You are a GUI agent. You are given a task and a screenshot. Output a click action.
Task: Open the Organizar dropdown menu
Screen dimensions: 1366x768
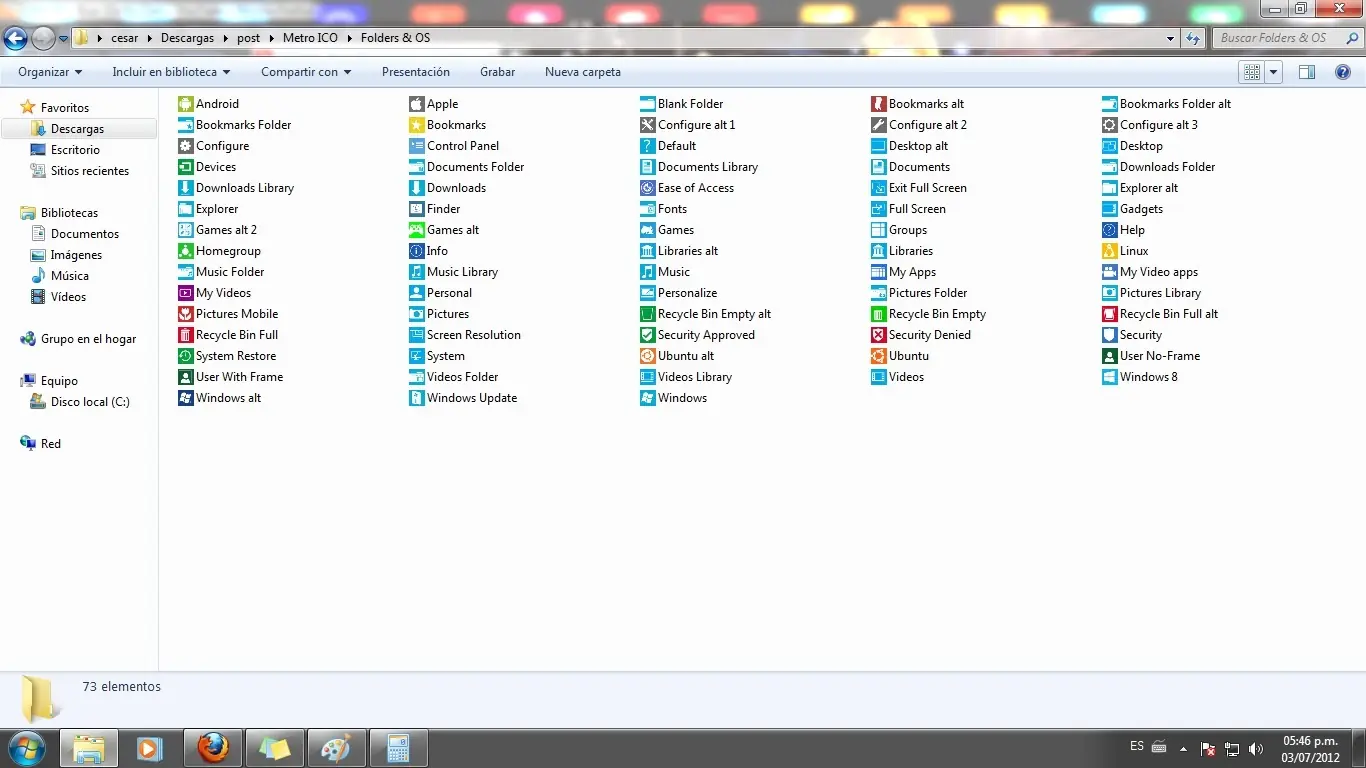pyautogui.click(x=50, y=72)
